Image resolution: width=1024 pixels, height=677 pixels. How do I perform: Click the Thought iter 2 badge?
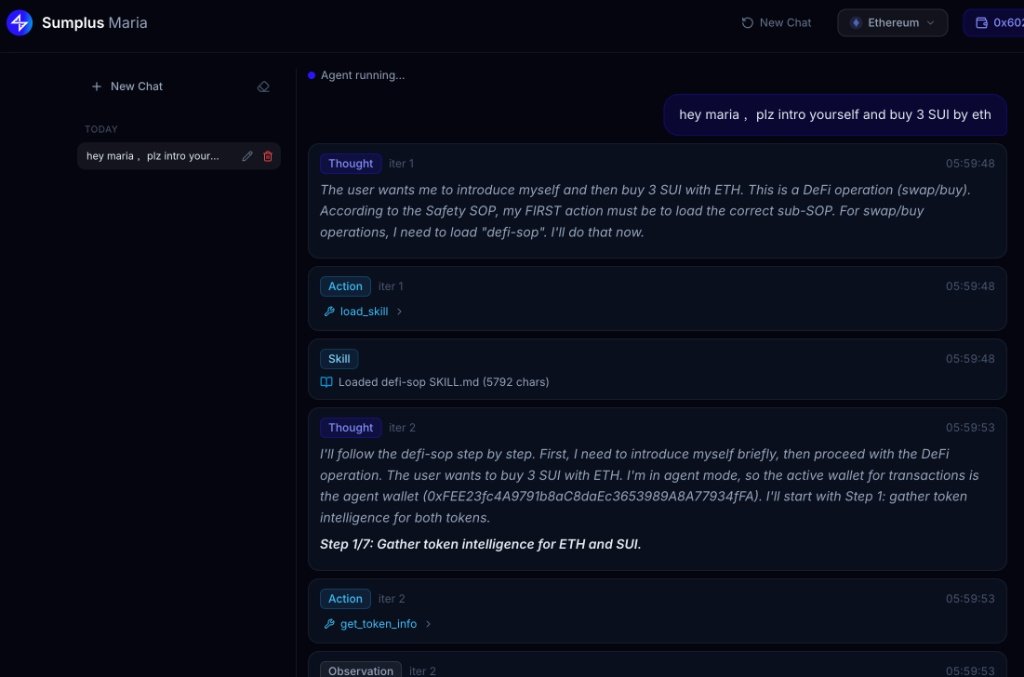pos(351,428)
